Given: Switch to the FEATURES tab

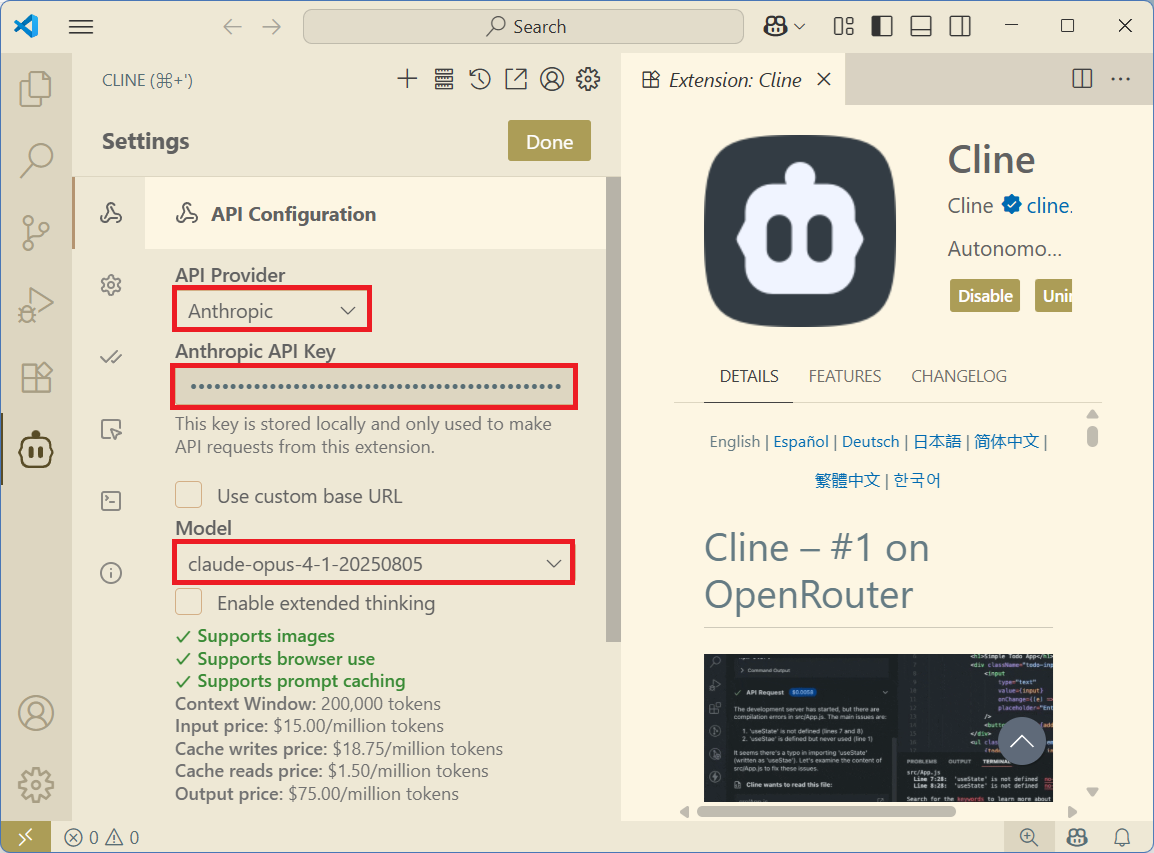Looking at the screenshot, I should coord(844,376).
